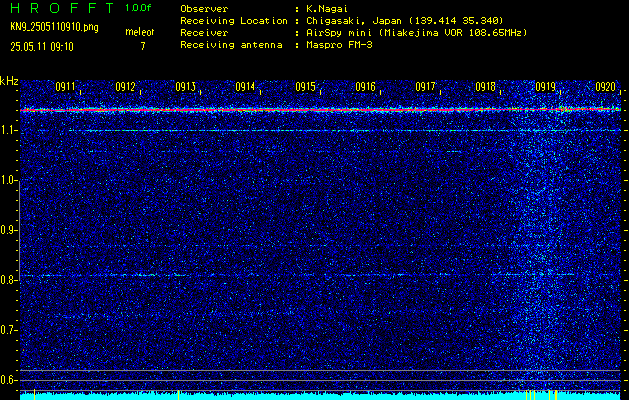Click time label 0915

click(x=305, y=87)
